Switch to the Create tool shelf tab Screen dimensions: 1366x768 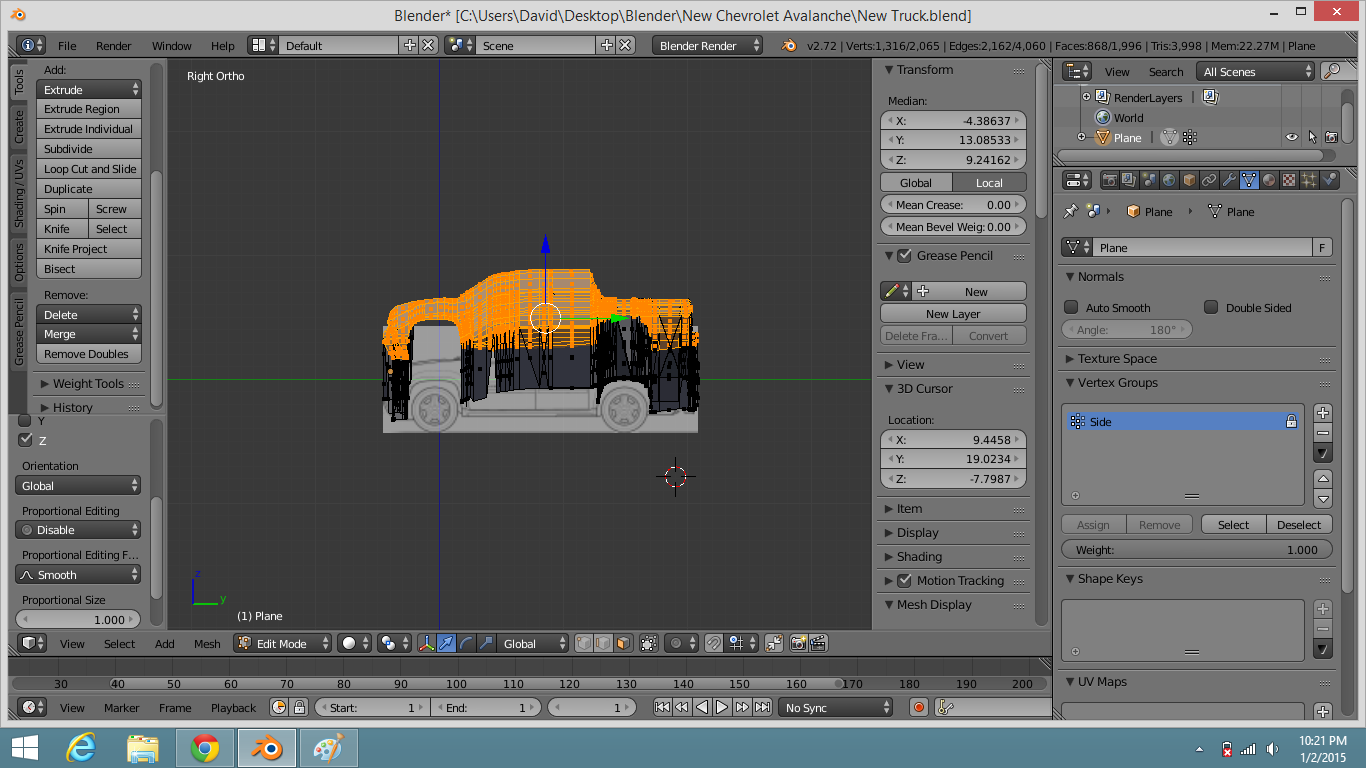pos(19,125)
